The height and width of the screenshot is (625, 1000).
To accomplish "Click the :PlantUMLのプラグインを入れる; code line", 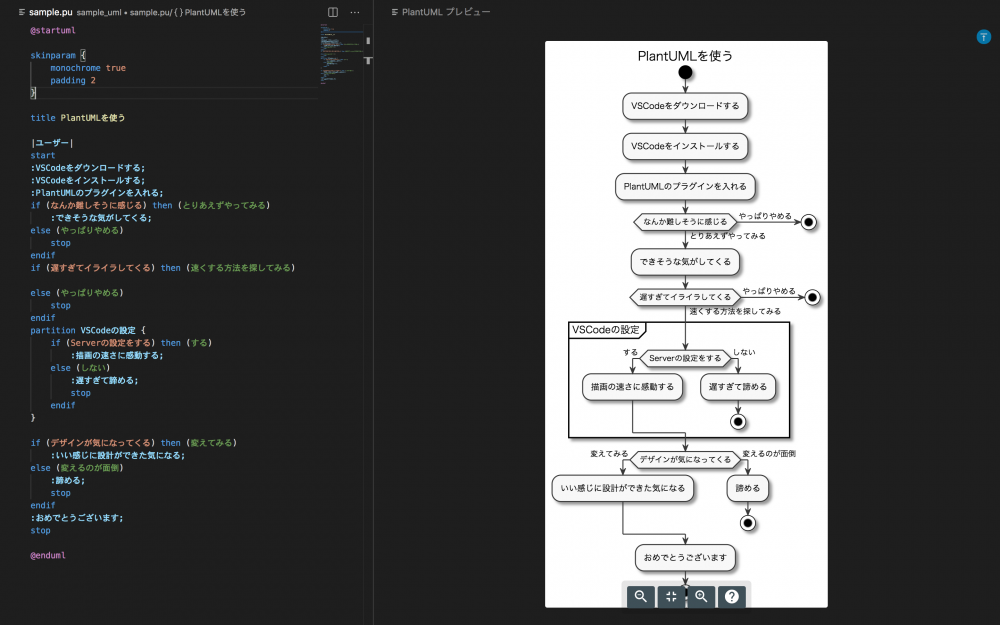I will tap(96, 193).
